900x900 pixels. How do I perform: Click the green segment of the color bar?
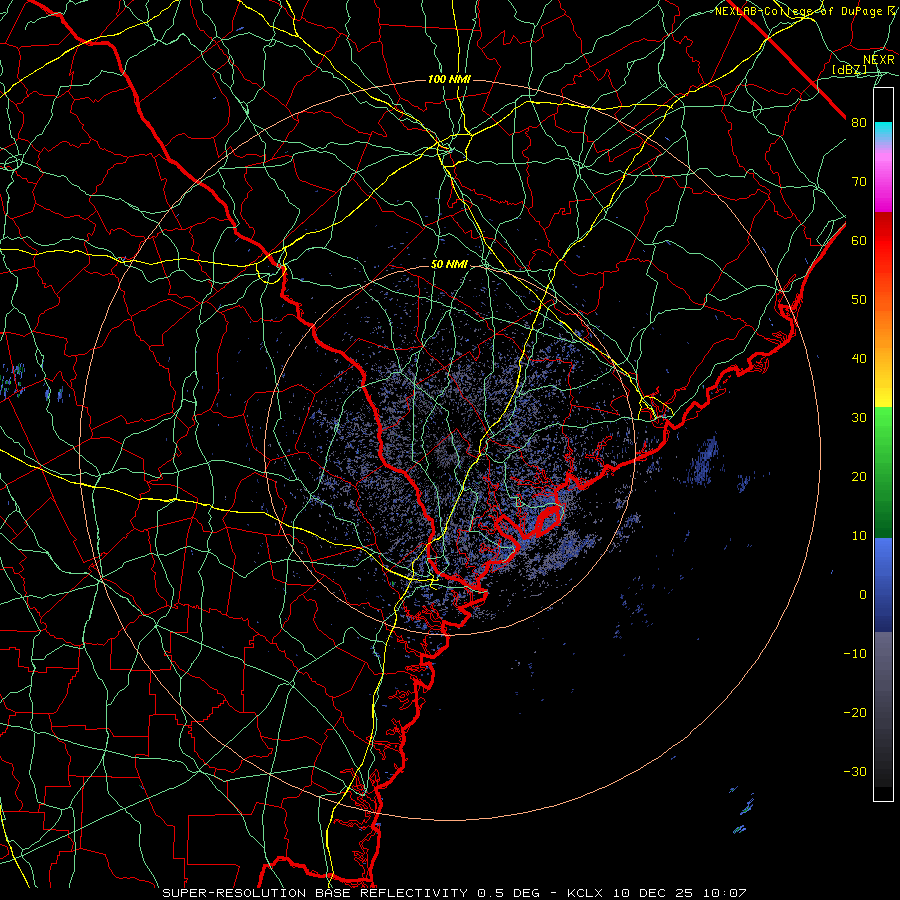(883, 472)
